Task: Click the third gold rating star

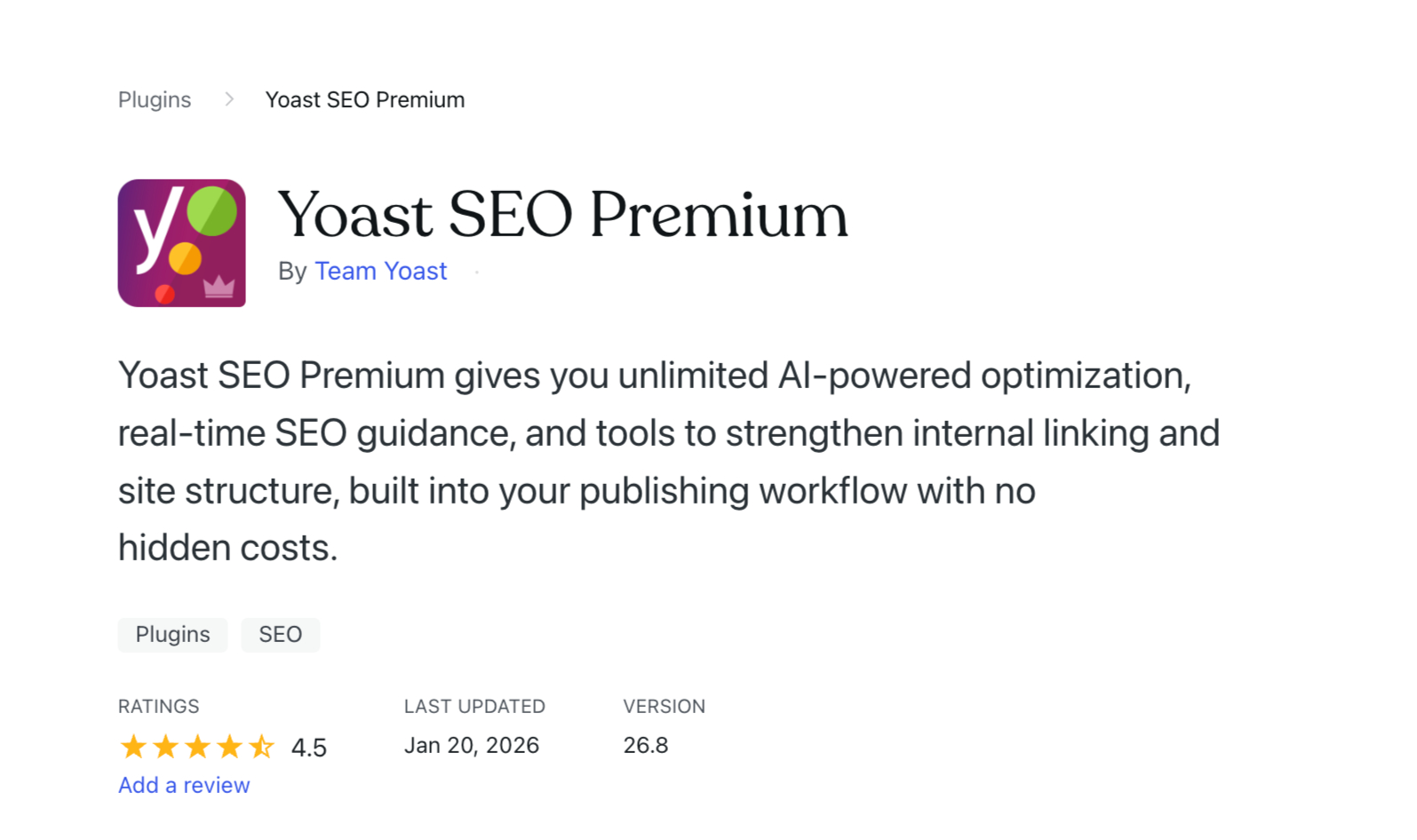Action: [197, 747]
